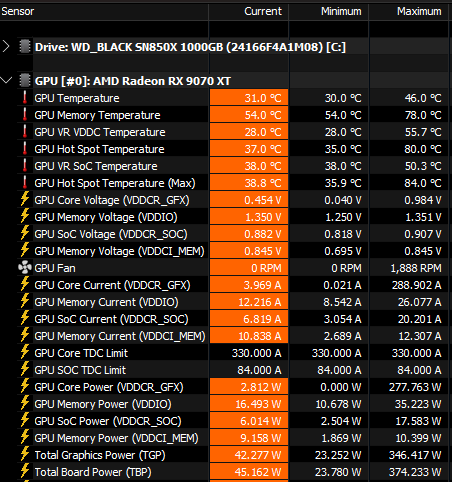Viewport: 452px width, 482px height.
Task: Click the thermometer icon for GPU VR SoC Temperature
Action: tap(25, 165)
